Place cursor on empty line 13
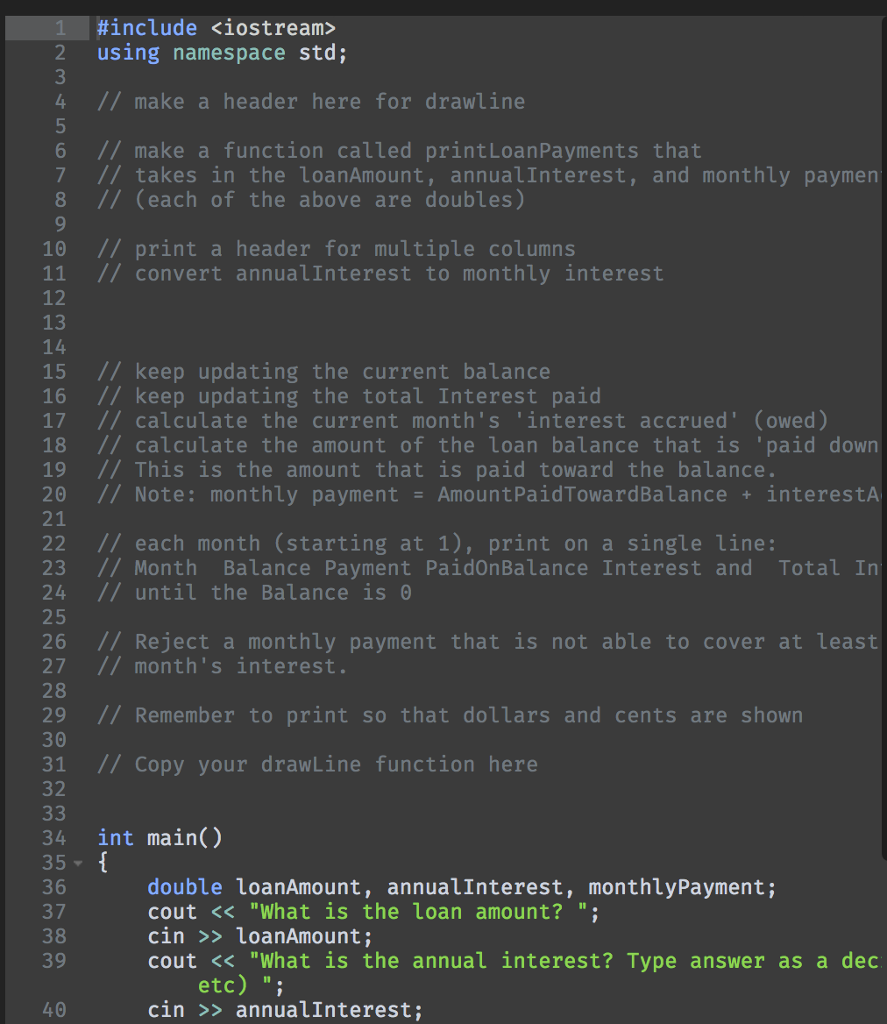 point(300,323)
